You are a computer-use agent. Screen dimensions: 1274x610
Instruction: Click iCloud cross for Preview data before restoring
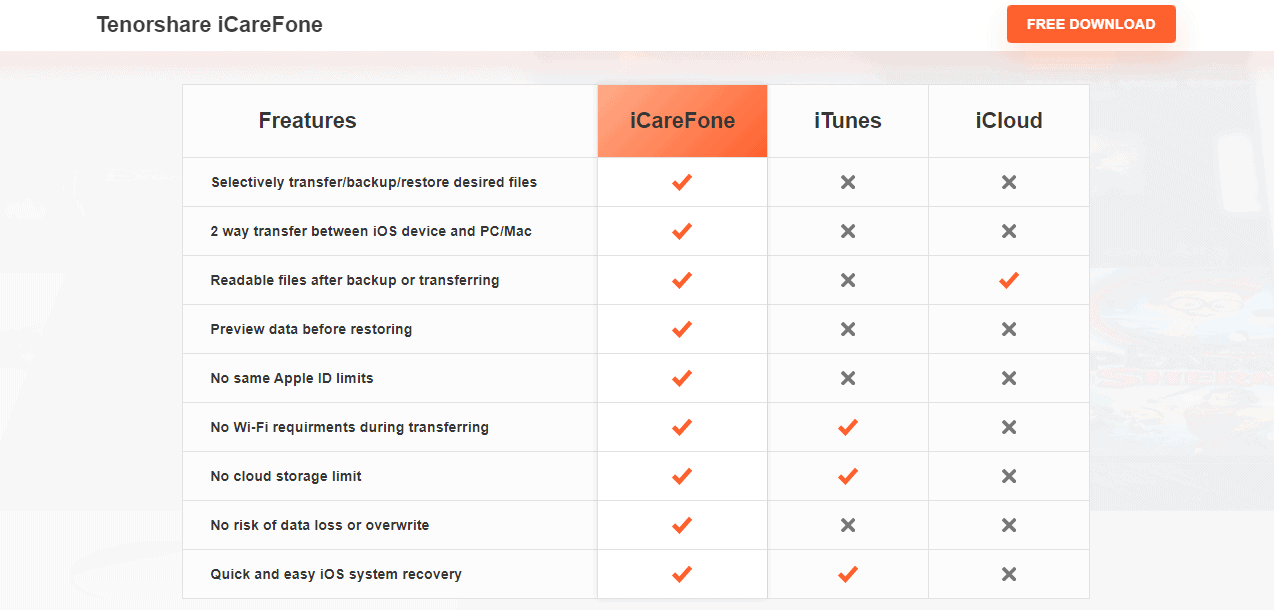[1009, 329]
